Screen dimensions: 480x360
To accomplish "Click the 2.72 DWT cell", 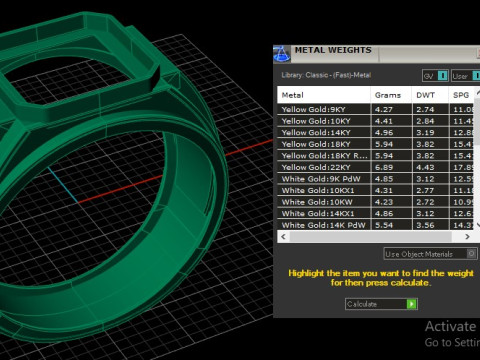I will 431,202.
